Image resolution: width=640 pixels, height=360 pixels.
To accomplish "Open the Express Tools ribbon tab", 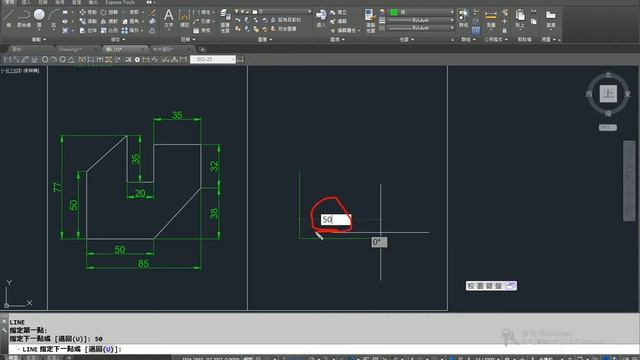I will tap(120, 2).
